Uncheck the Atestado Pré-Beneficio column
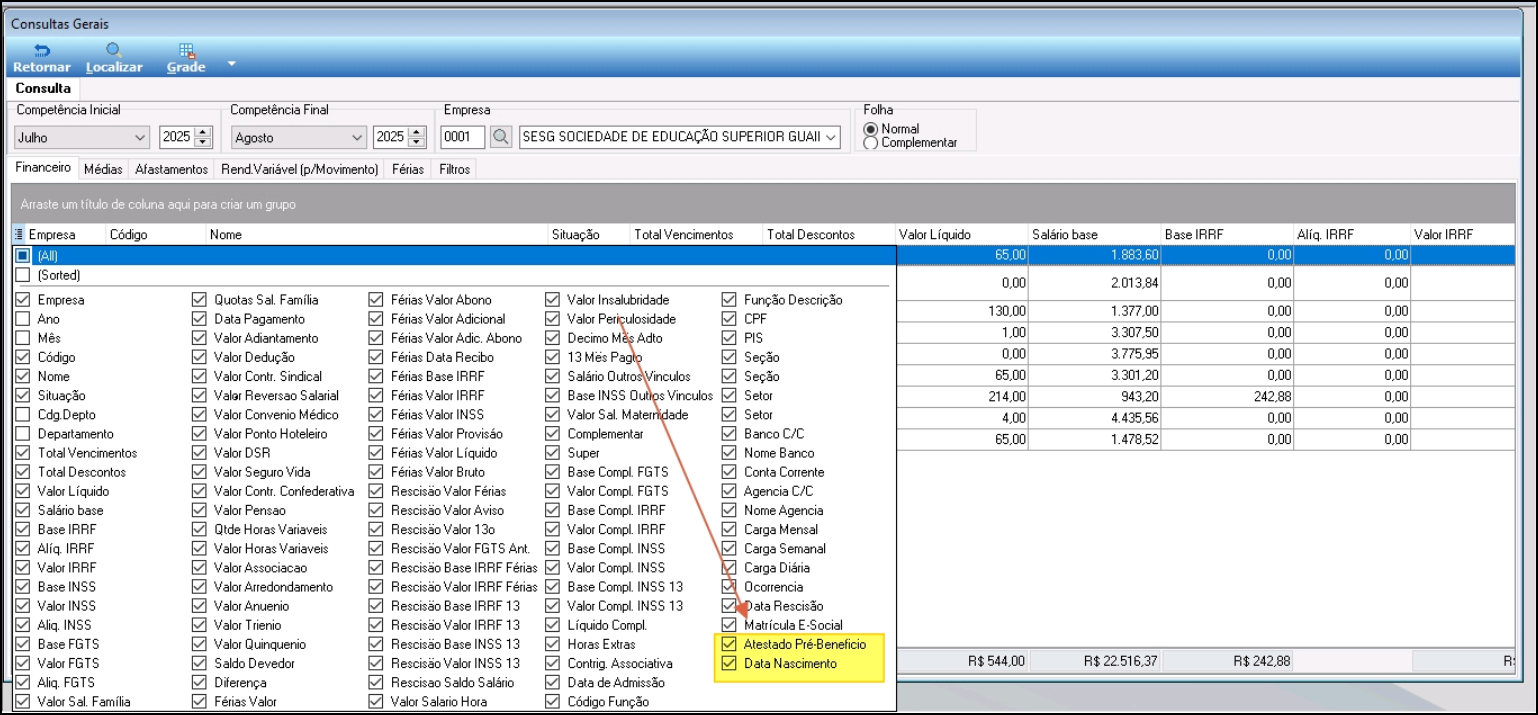Viewport: 1538px width, 715px height. click(x=729, y=644)
